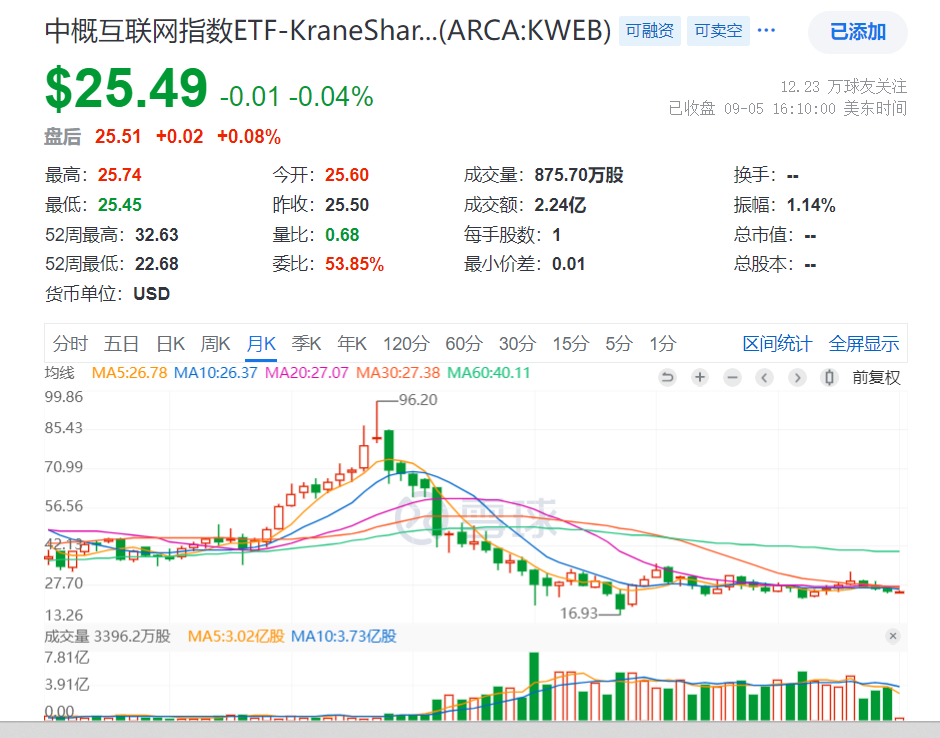Image resolution: width=940 pixels, height=738 pixels.
Task: Click the MA20:27.07 indicator label
Action: click(306, 373)
